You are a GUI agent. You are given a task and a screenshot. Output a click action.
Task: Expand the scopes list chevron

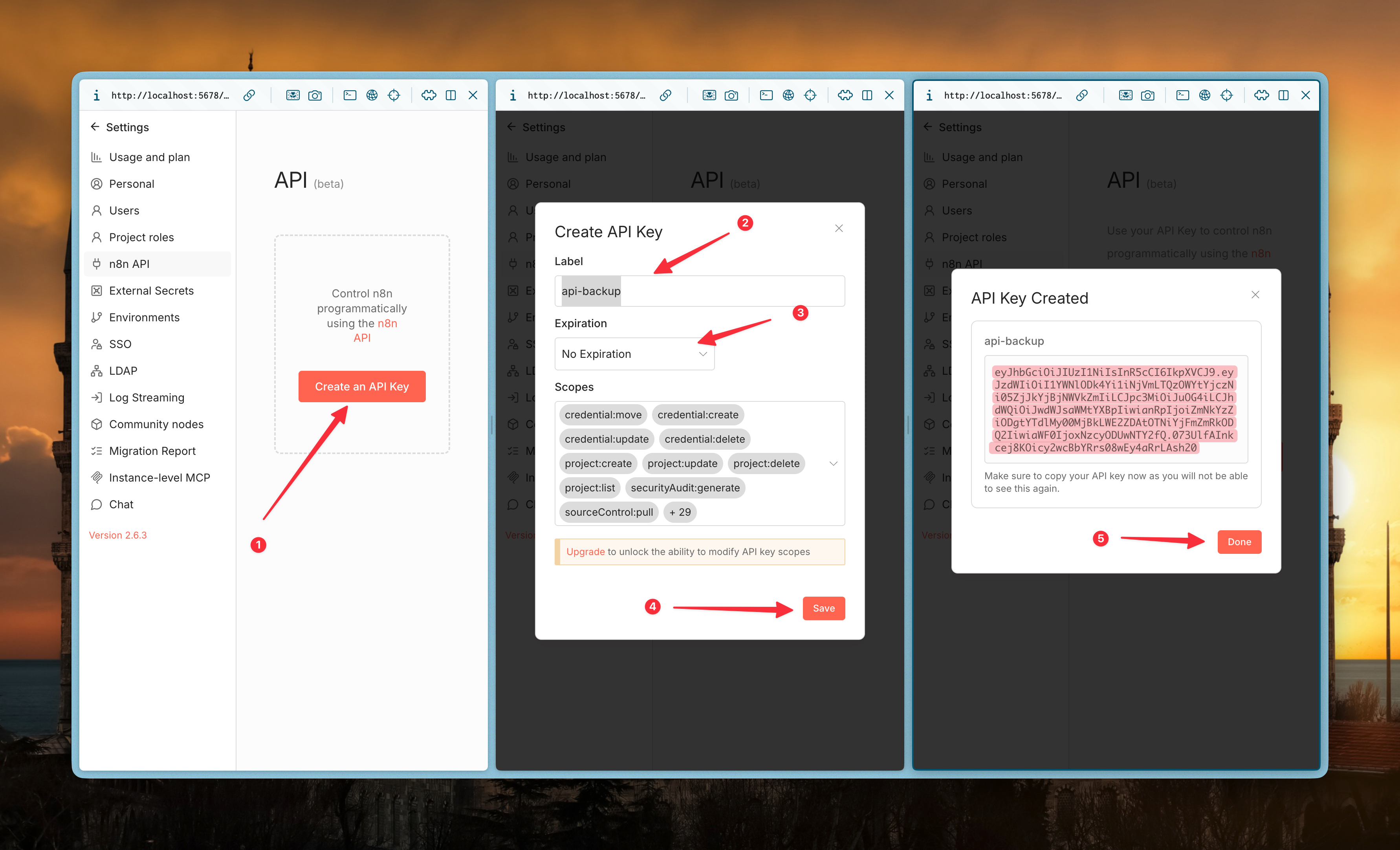(833, 463)
